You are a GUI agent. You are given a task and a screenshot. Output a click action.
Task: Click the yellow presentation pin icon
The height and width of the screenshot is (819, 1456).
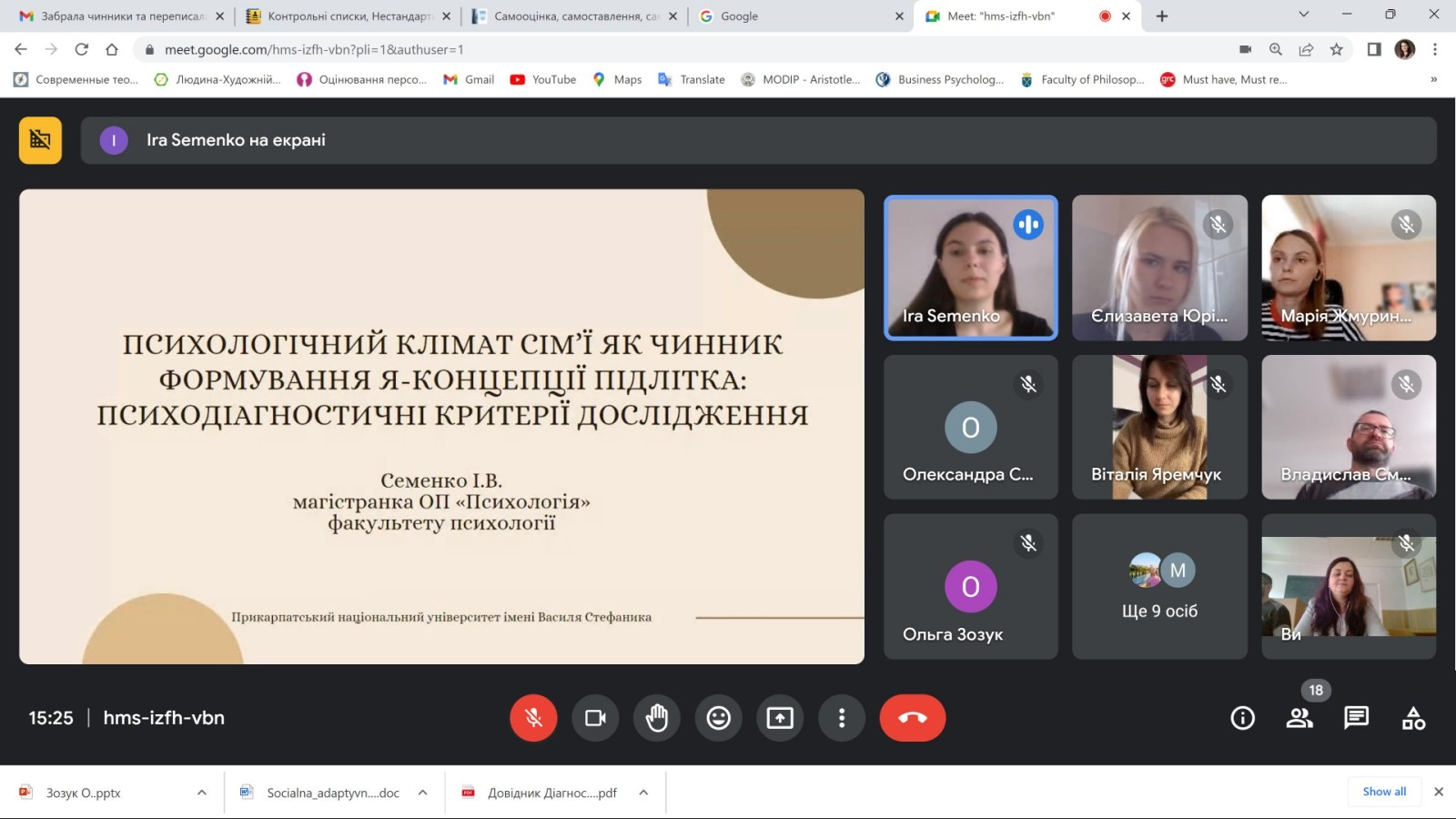40,140
